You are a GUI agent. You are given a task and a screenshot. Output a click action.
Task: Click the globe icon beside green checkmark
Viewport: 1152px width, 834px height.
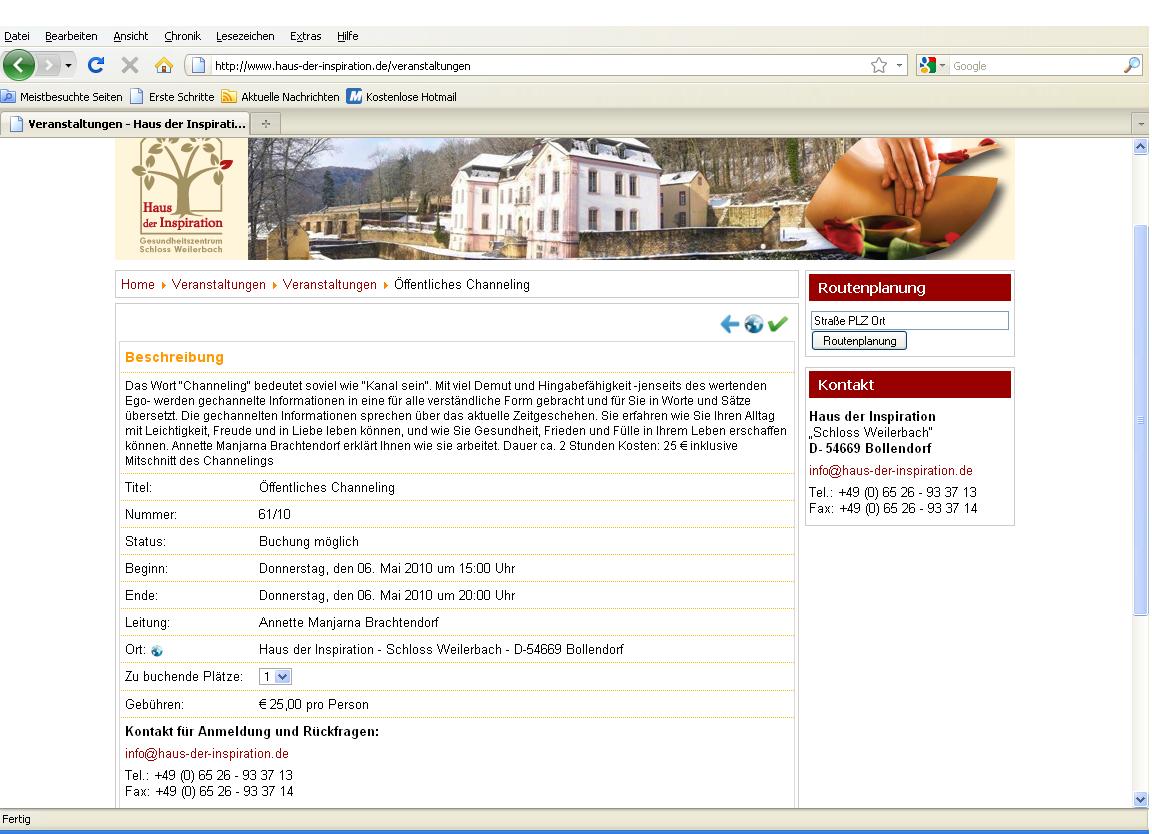click(x=754, y=324)
